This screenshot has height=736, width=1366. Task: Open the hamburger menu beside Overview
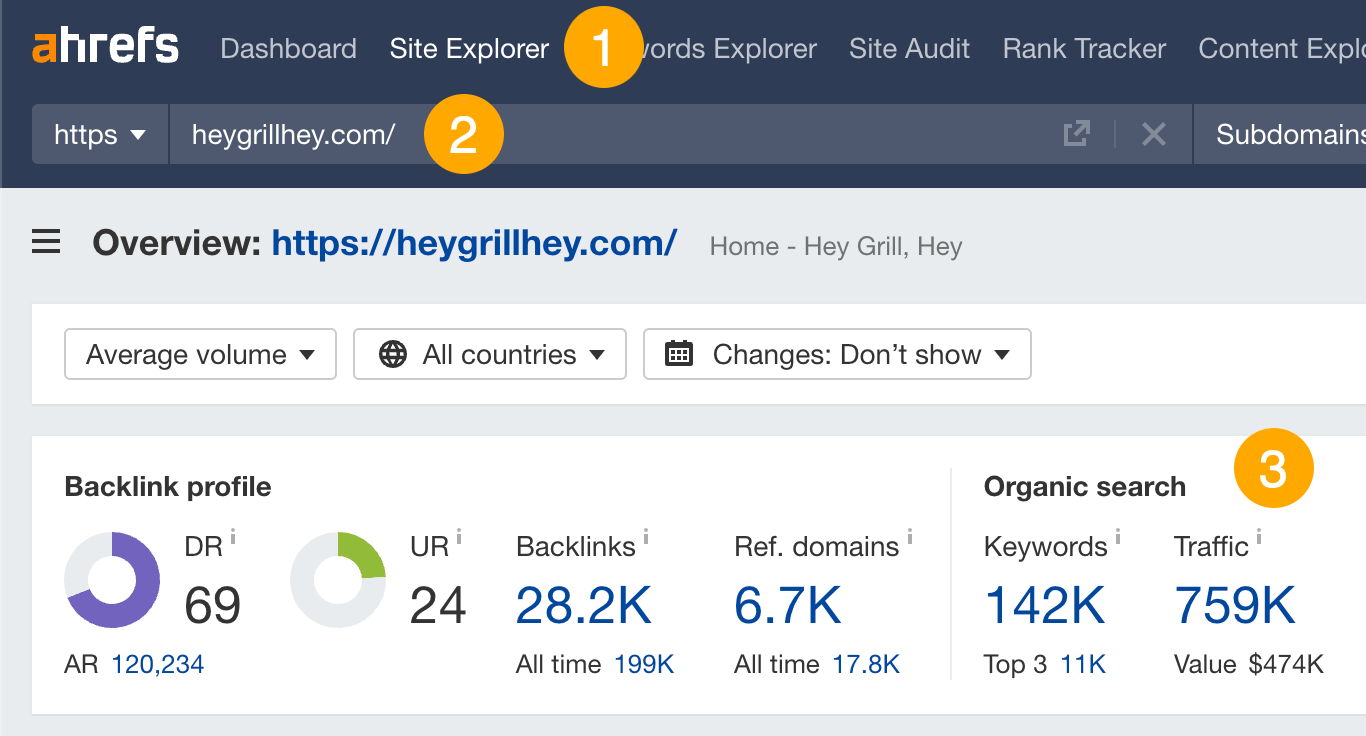pos(45,241)
